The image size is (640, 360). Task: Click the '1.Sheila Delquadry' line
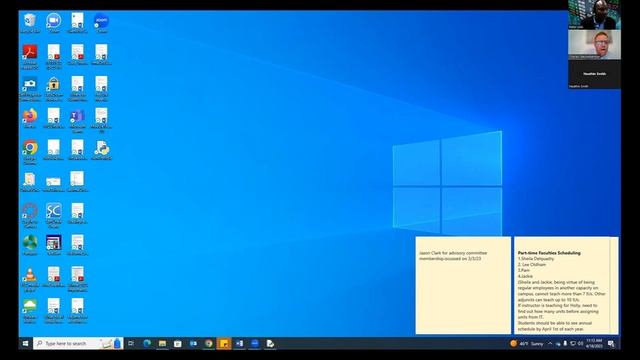pos(536,259)
